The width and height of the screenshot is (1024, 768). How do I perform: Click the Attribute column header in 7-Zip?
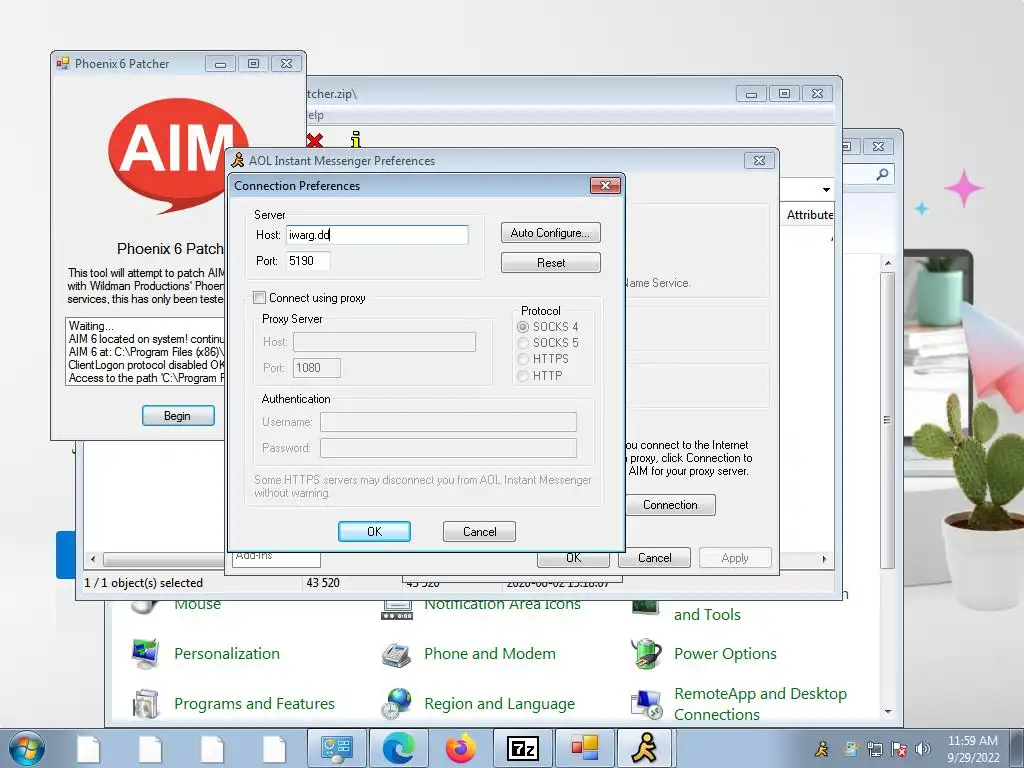(809, 215)
